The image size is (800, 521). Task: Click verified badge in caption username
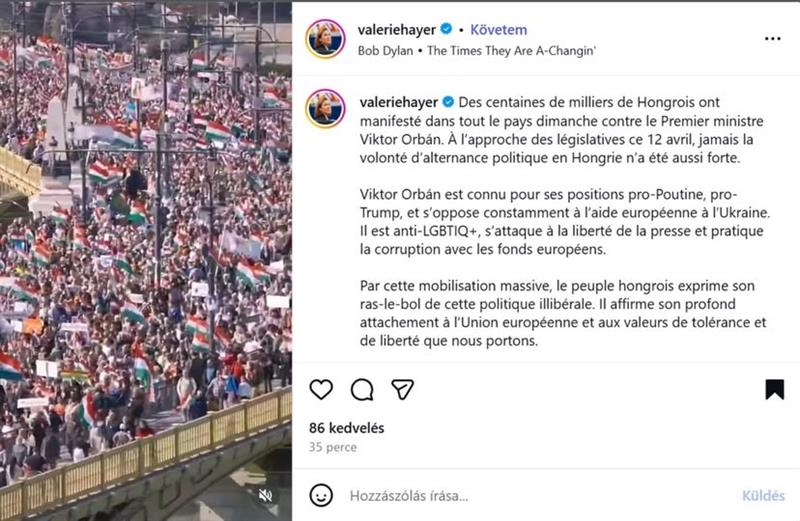tap(448, 102)
